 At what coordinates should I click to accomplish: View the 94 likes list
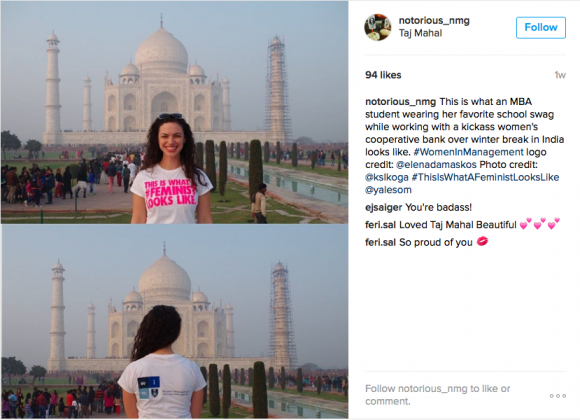click(x=383, y=75)
